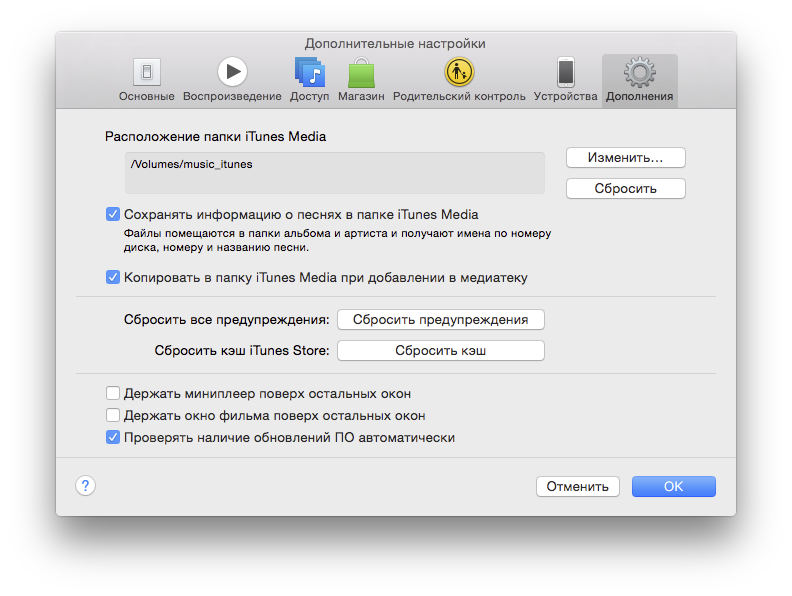
Task: Click the Изменить... button
Action: click(x=625, y=158)
